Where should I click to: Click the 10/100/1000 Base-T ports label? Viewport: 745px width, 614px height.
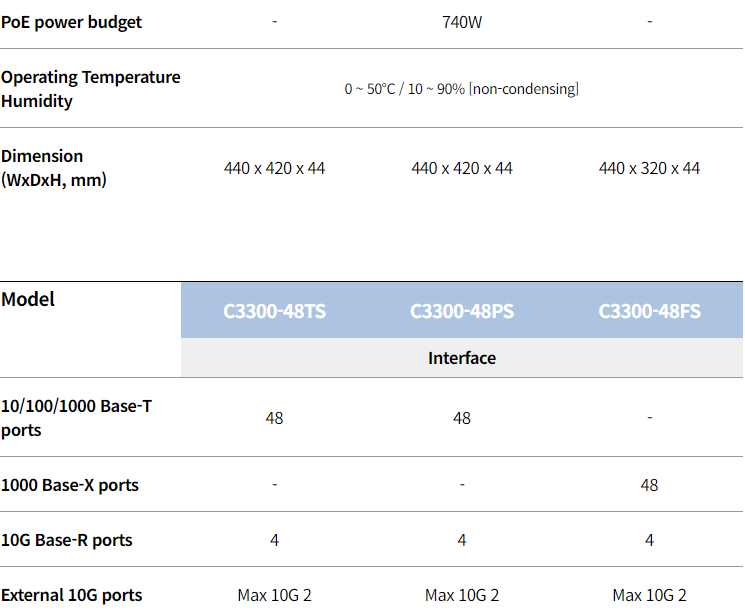[76, 418]
